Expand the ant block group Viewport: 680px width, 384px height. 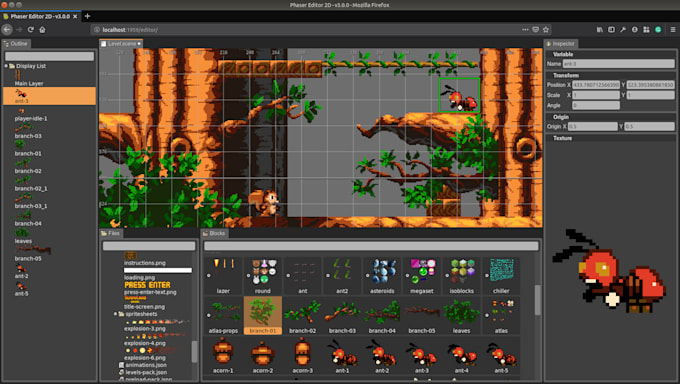(x=288, y=276)
